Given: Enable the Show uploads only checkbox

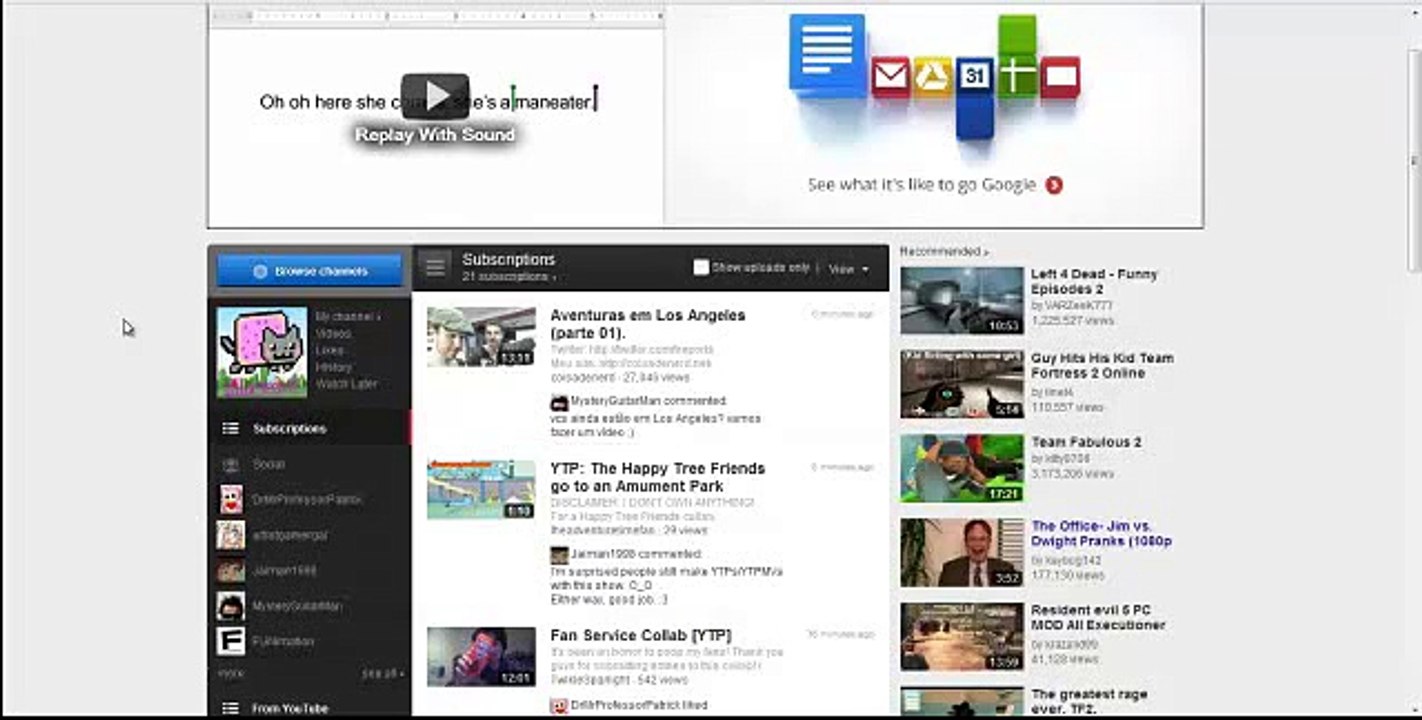Looking at the screenshot, I should tap(701, 268).
